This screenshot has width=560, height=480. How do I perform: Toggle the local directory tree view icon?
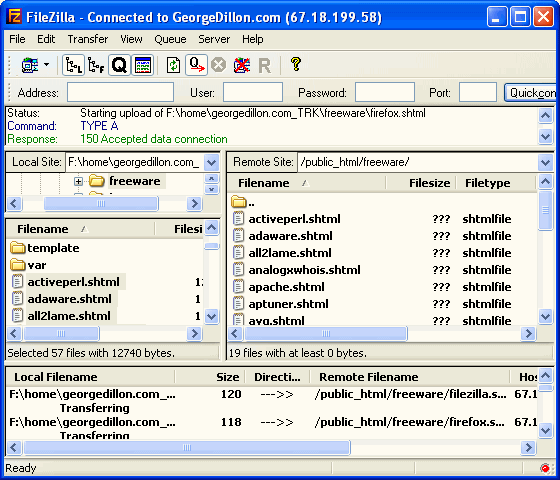click(x=74, y=65)
